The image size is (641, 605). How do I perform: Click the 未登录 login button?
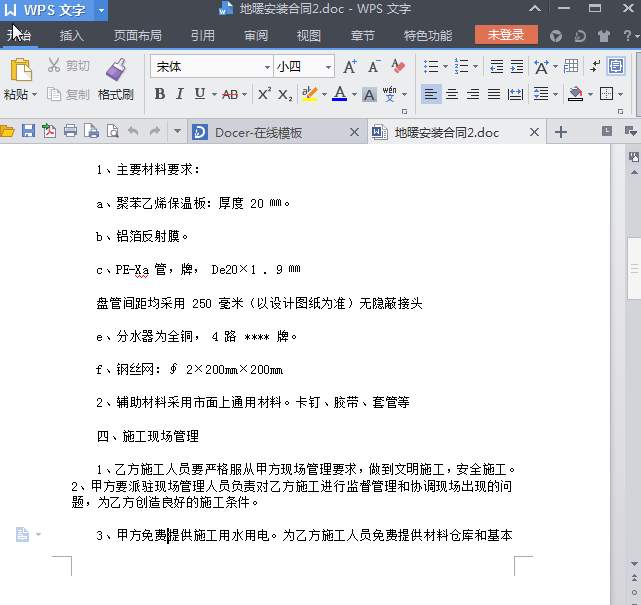pyautogui.click(x=506, y=35)
